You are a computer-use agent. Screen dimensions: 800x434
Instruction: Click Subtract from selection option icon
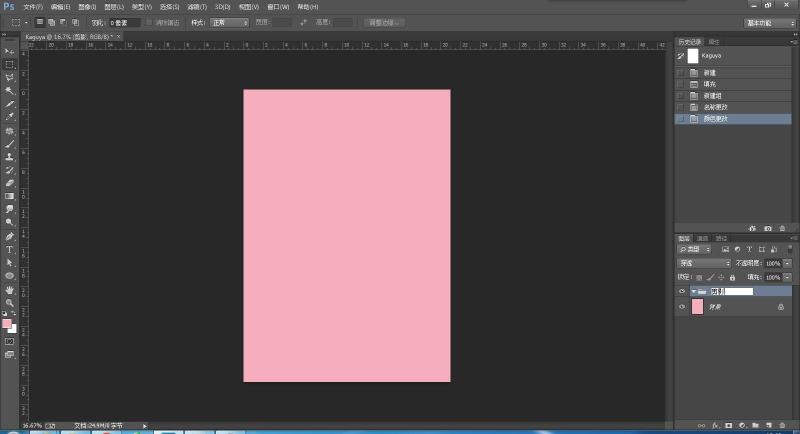tap(63, 22)
